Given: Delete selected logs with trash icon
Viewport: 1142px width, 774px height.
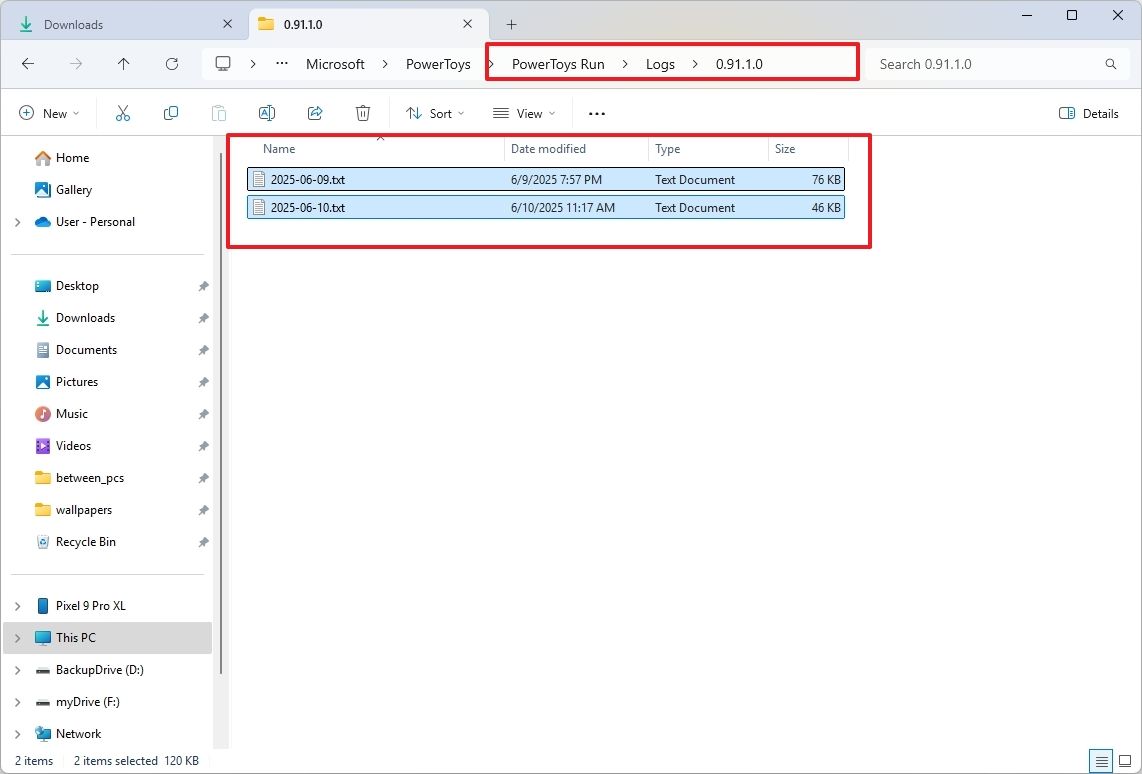Looking at the screenshot, I should [362, 113].
